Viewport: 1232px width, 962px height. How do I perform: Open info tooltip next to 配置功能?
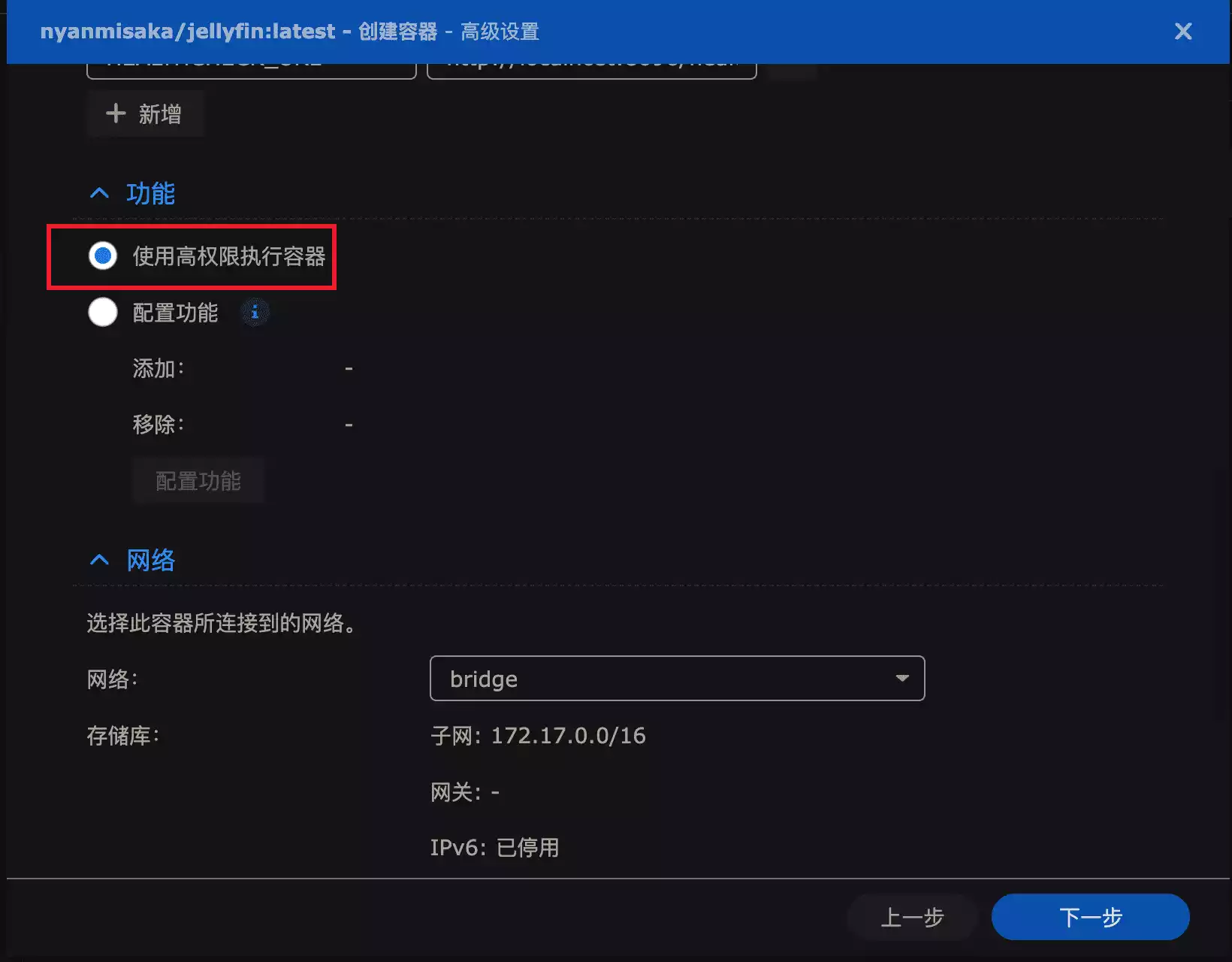[x=255, y=312]
